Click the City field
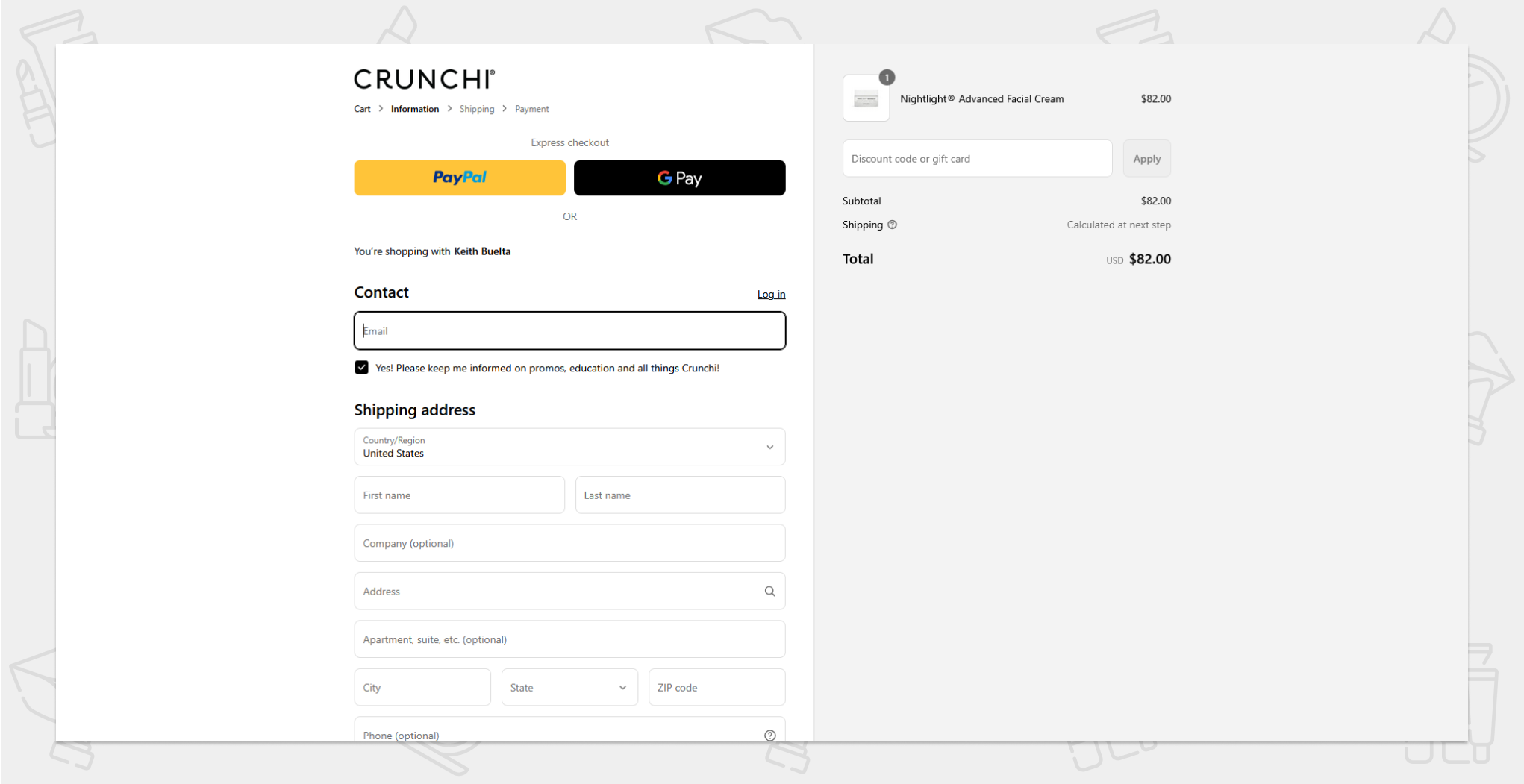This screenshot has width=1524, height=784. [422, 687]
